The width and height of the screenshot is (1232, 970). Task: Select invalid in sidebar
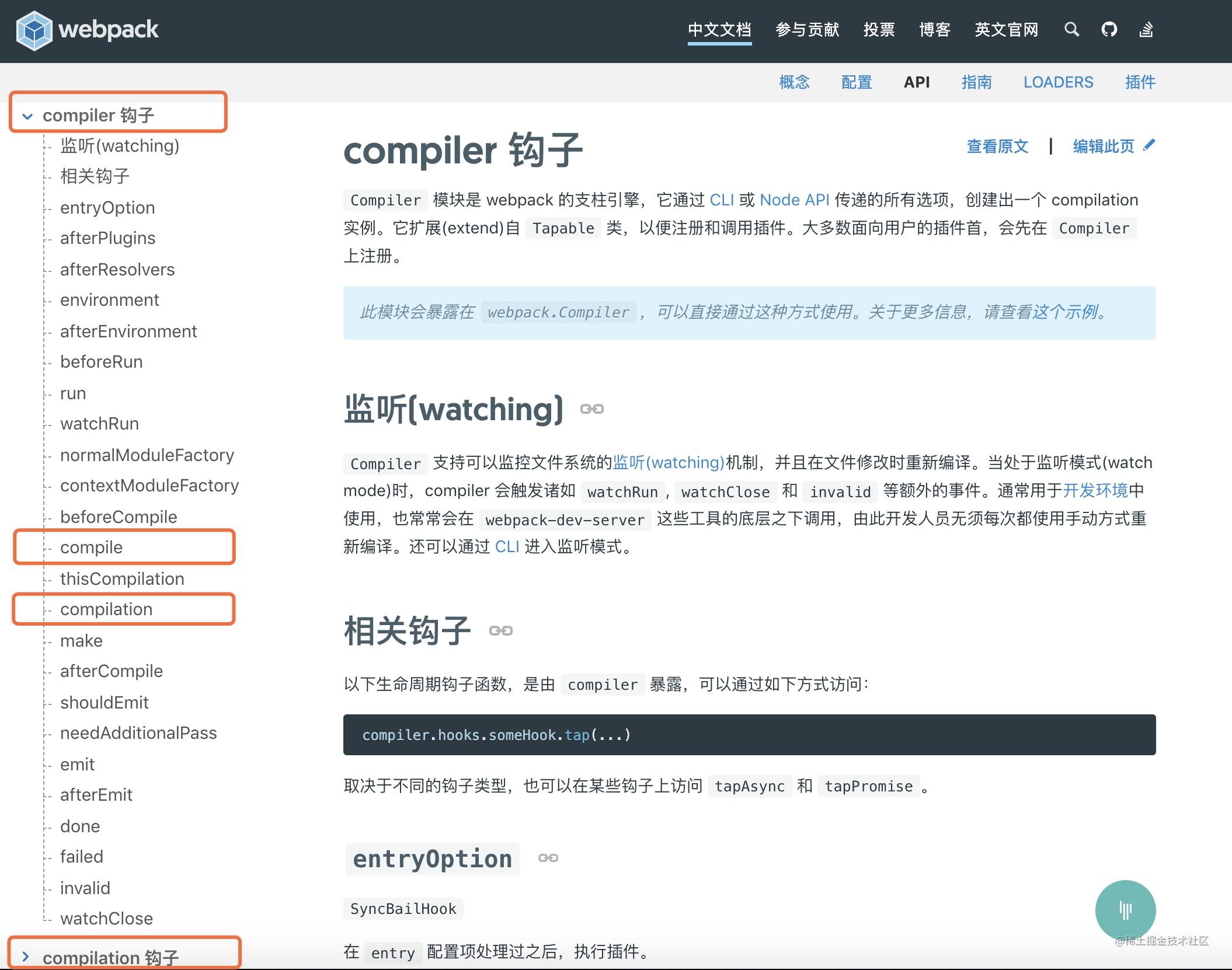coord(85,888)
